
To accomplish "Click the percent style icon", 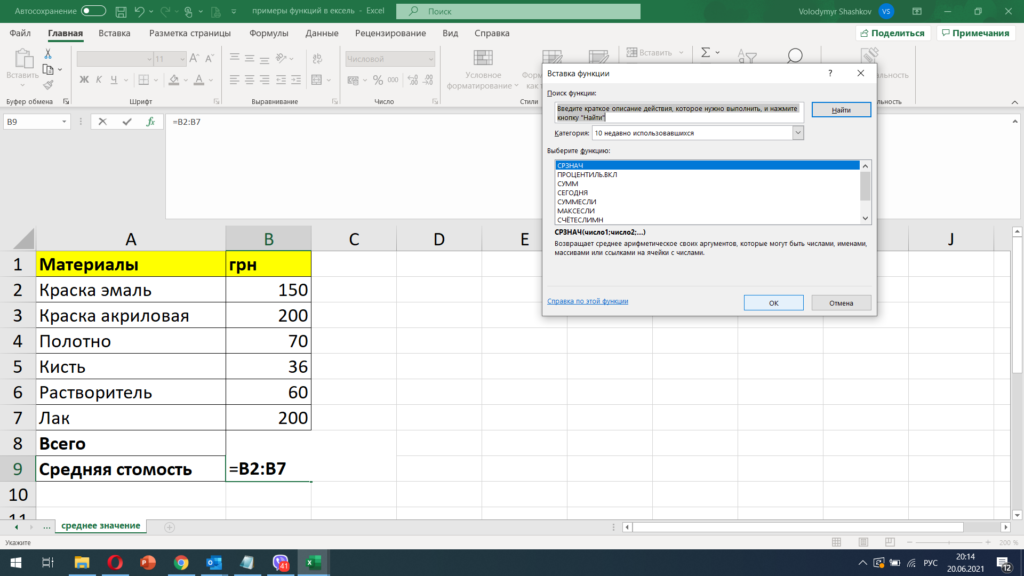I will click(377, 80).
